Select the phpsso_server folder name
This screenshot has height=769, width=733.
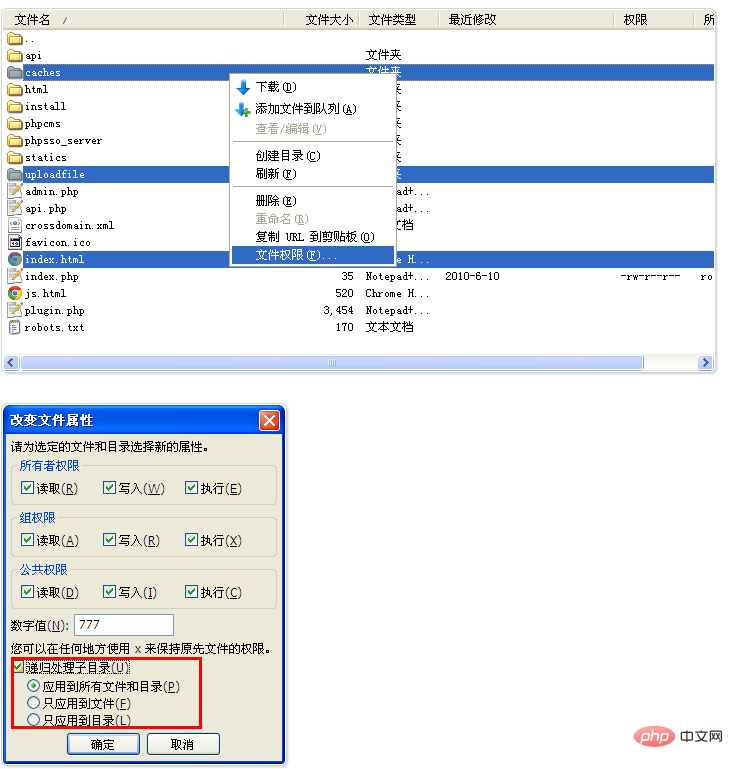[63, 141]
